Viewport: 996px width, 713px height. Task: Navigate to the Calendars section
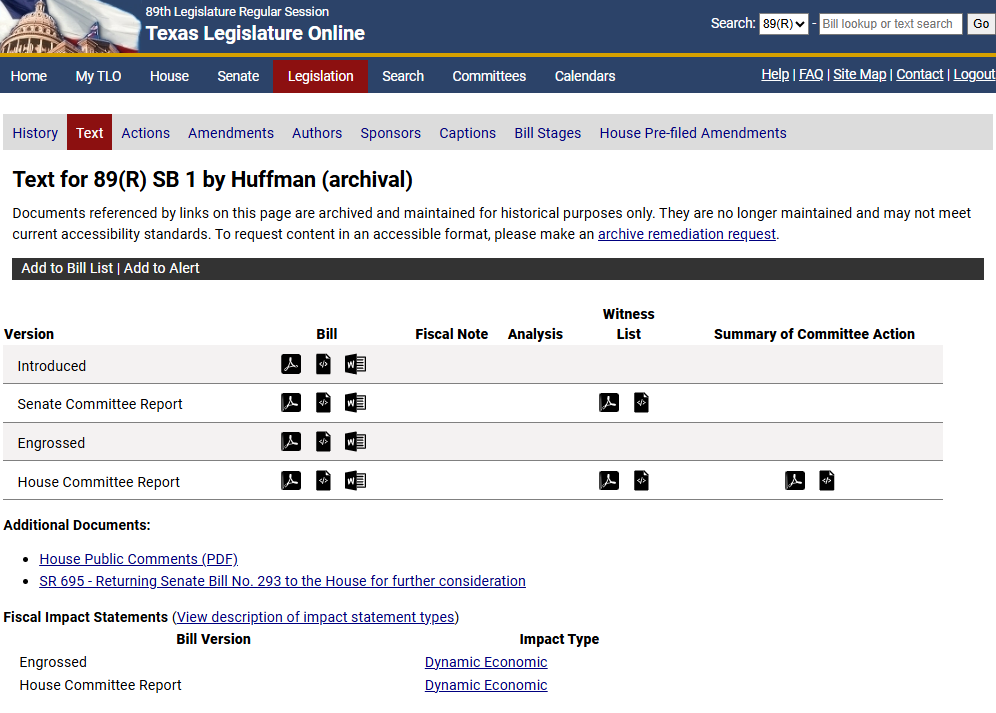(584, 76)
